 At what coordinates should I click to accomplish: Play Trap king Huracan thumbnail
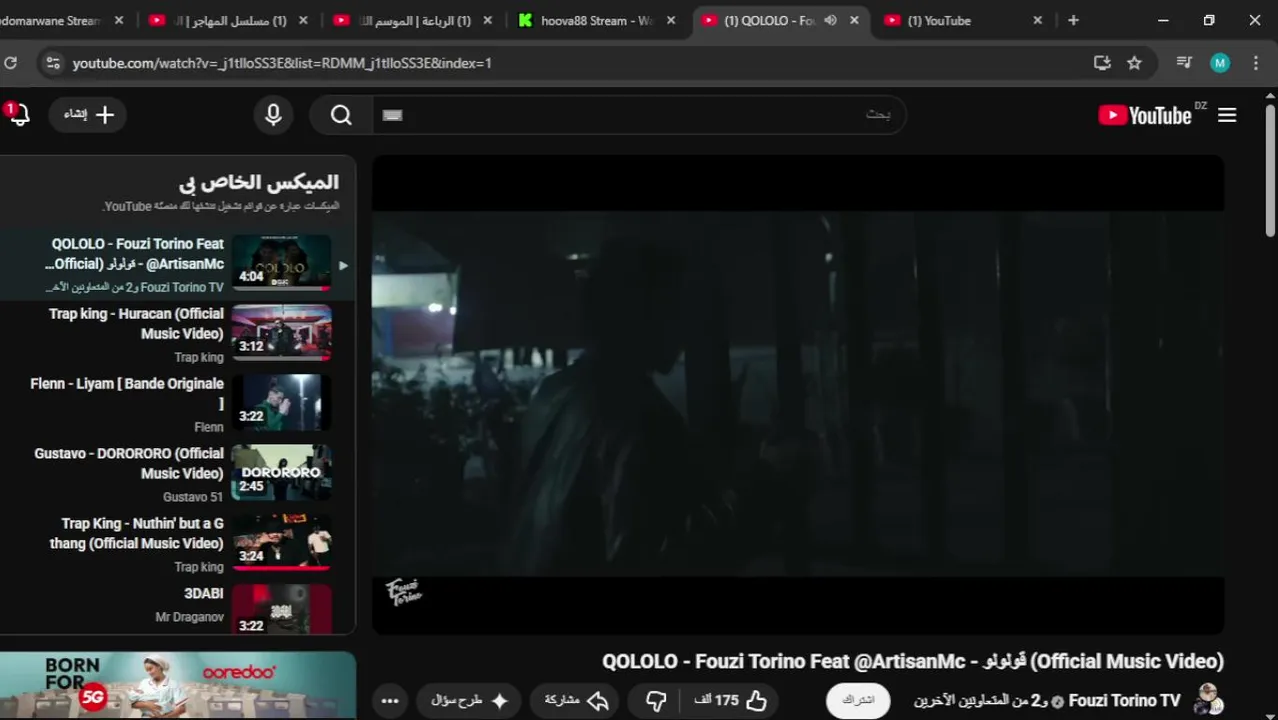coord(282,332)
